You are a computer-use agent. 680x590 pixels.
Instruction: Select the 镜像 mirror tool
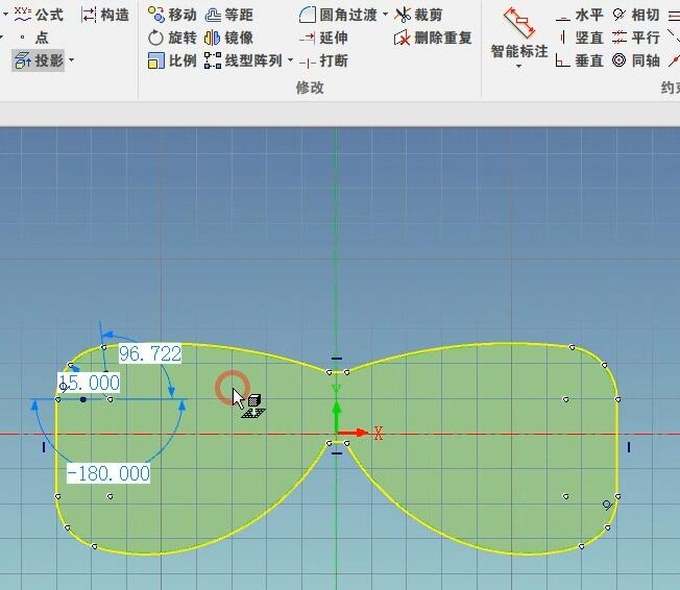(229, 38)
